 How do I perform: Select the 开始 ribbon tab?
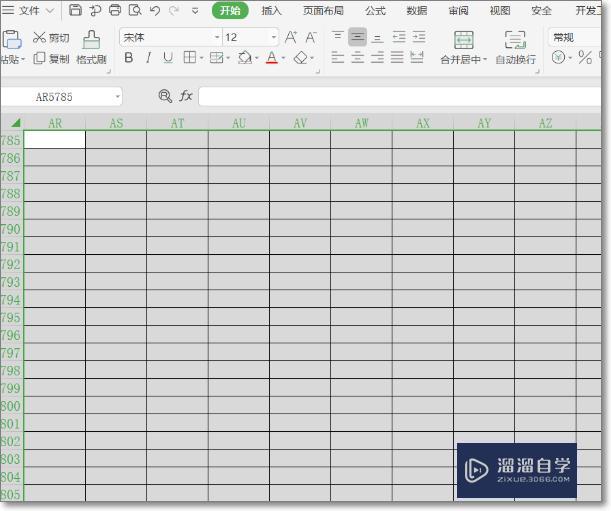click(x=230, y=11)
